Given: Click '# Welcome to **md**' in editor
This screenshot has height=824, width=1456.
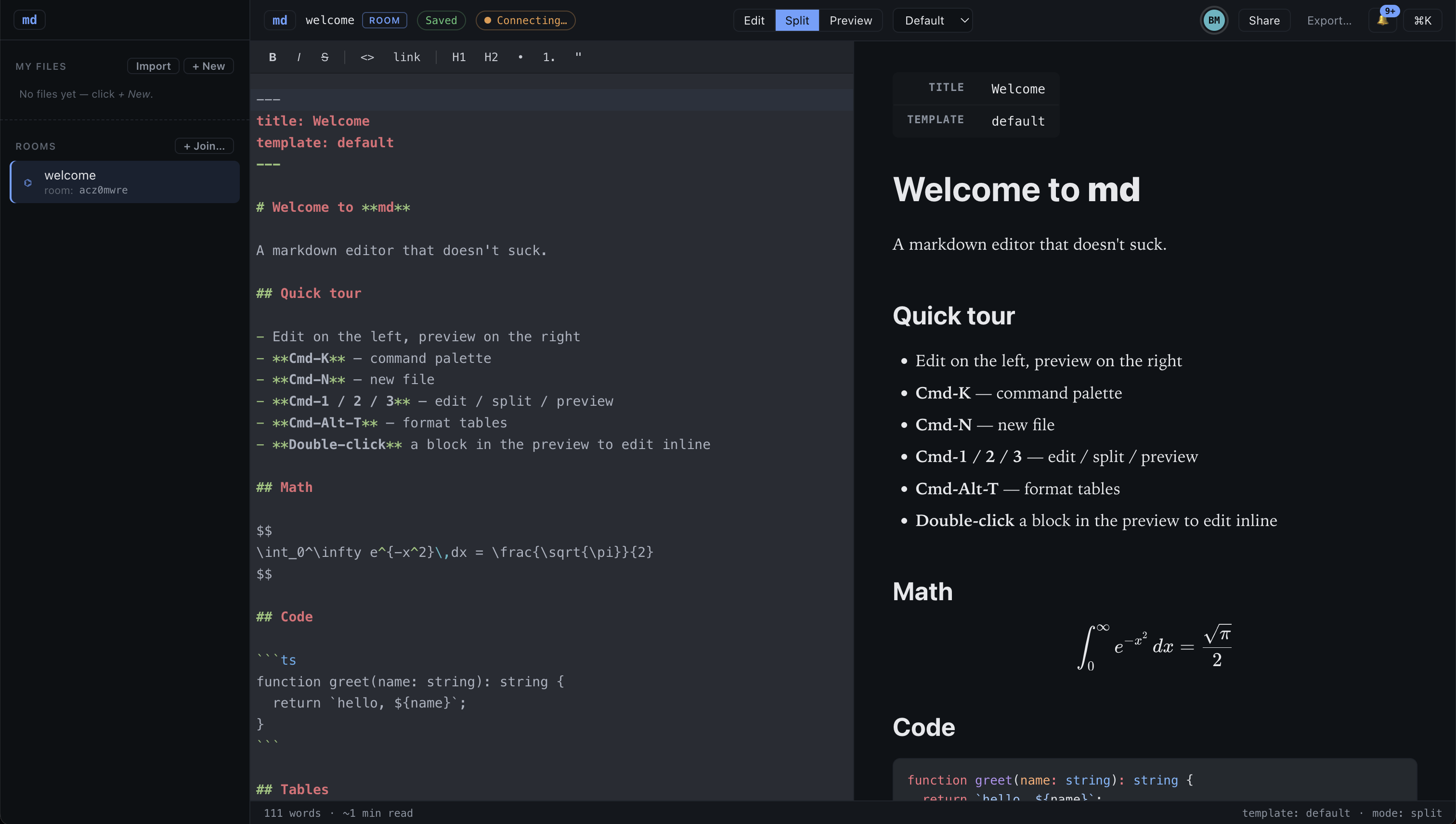Looking at the screenshot, I should [333, 207].
